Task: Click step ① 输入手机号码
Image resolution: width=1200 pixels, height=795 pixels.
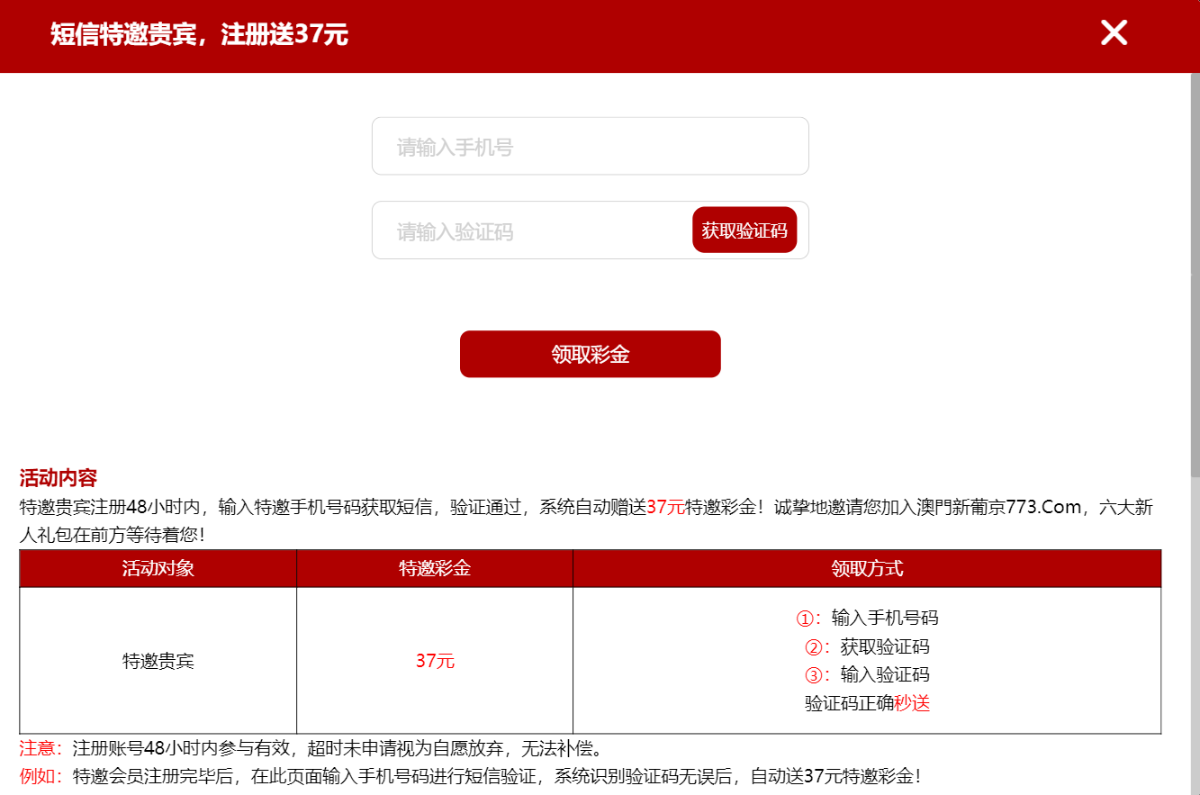Action: pos(867,618)
